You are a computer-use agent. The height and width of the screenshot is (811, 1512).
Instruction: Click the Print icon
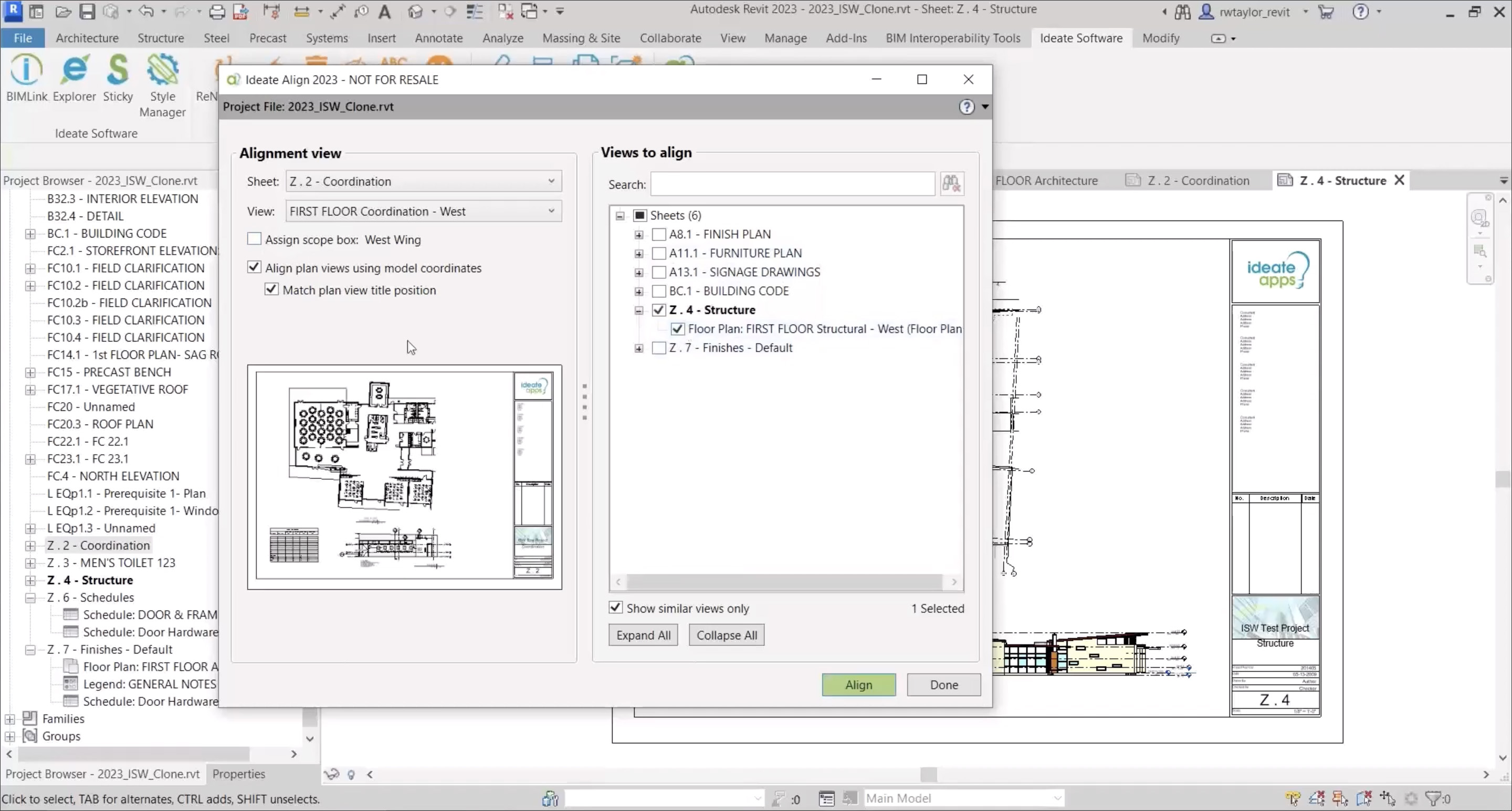pos(217,11)
